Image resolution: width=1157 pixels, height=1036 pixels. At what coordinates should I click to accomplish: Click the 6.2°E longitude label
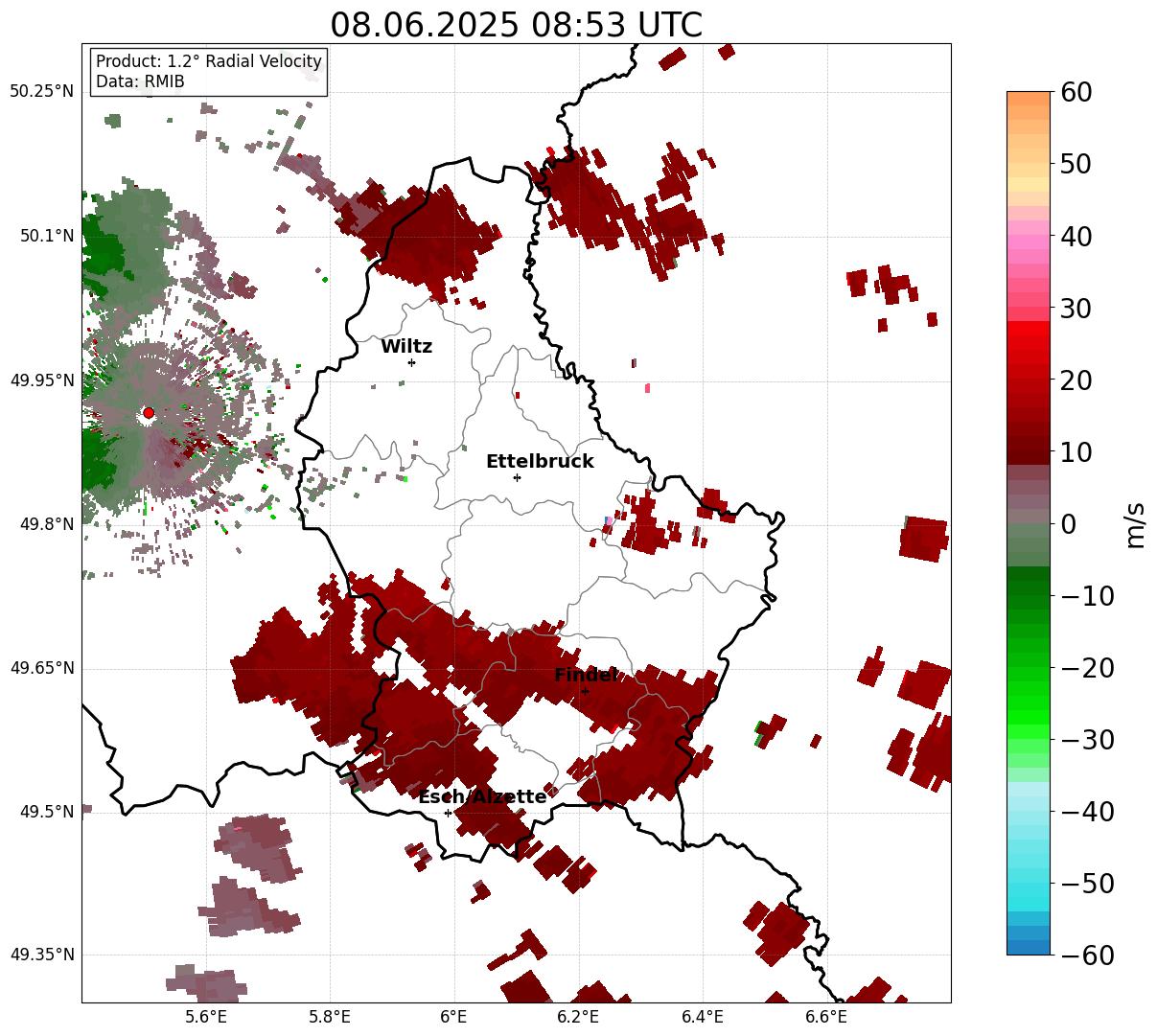coord(578,1018)
